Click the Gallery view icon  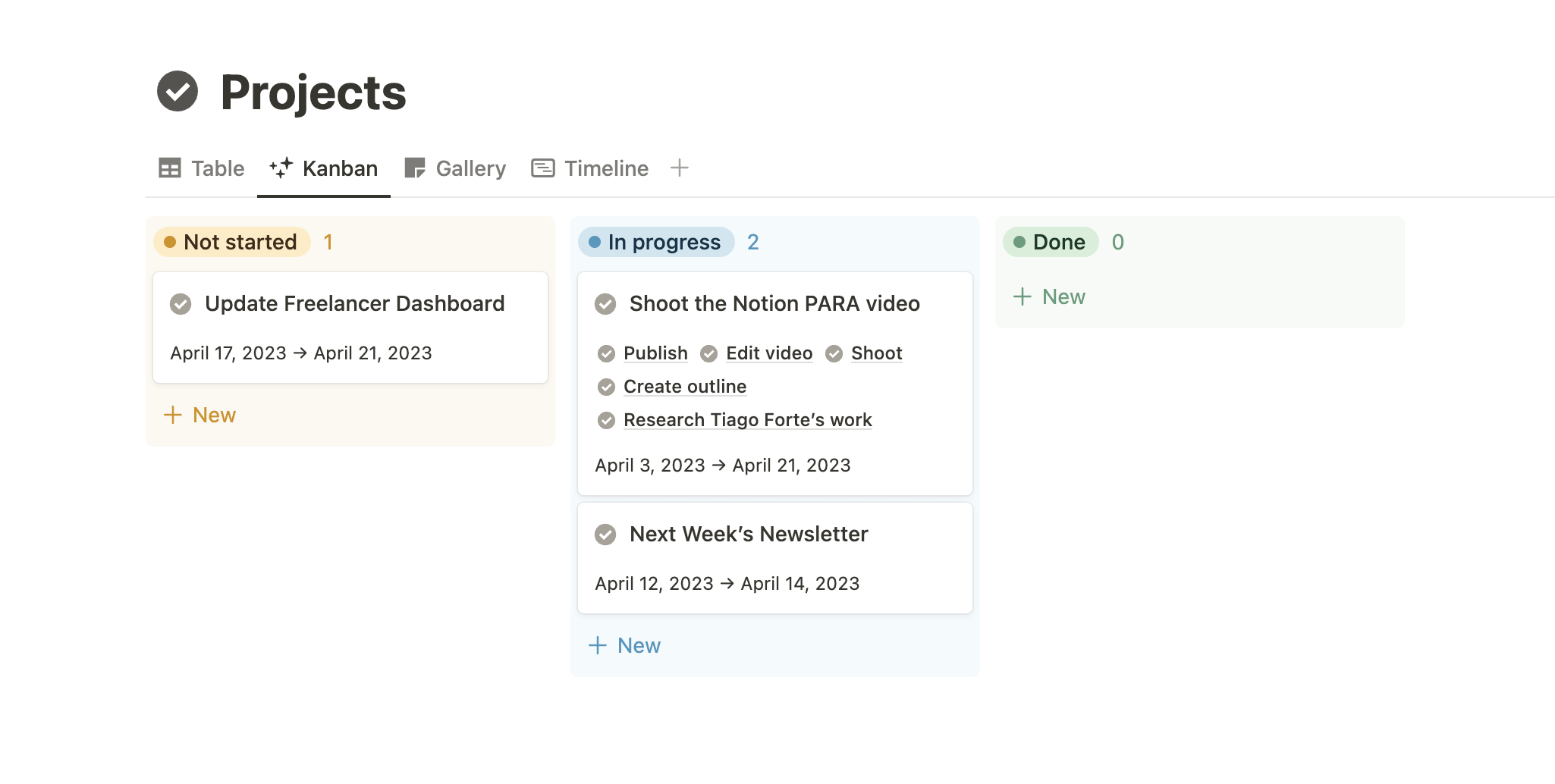[x=415, y=168]
